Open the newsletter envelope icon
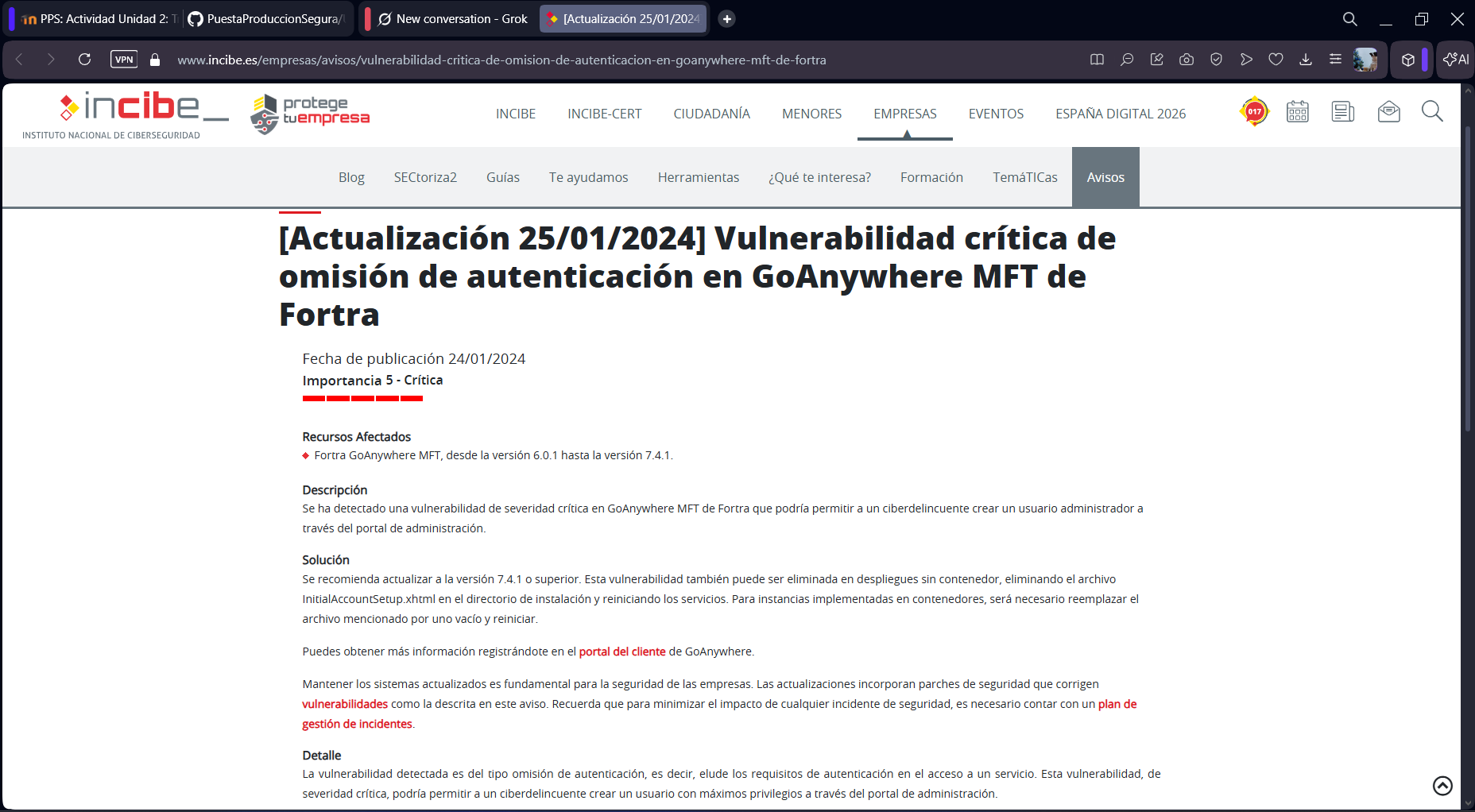Screen dimensions: 1475x812 [1389, 111]
